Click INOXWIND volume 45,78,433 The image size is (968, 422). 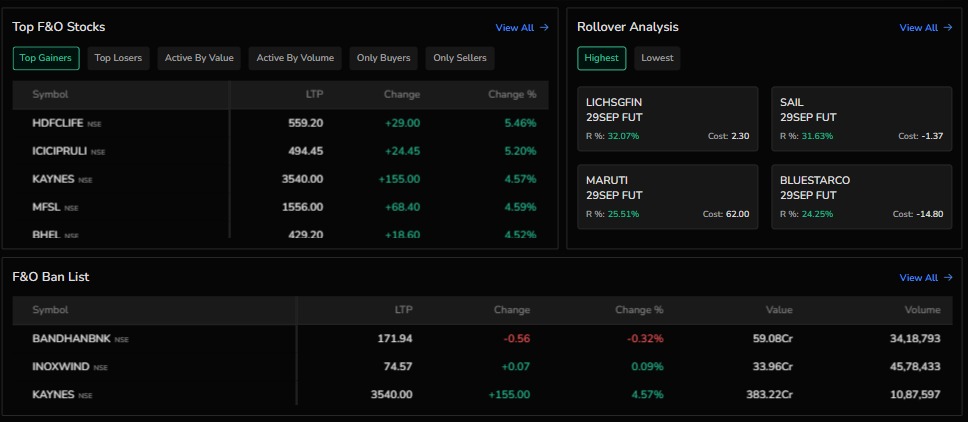click(915, 366)
